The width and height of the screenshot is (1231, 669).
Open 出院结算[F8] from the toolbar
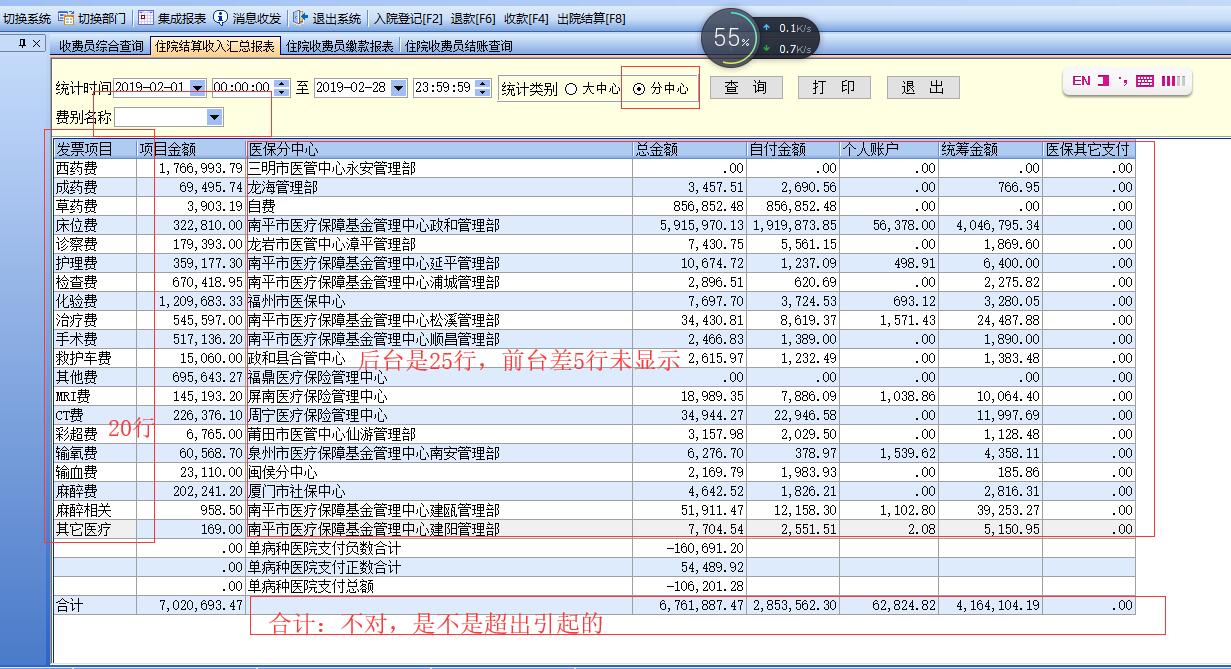(x=591, y=18)
